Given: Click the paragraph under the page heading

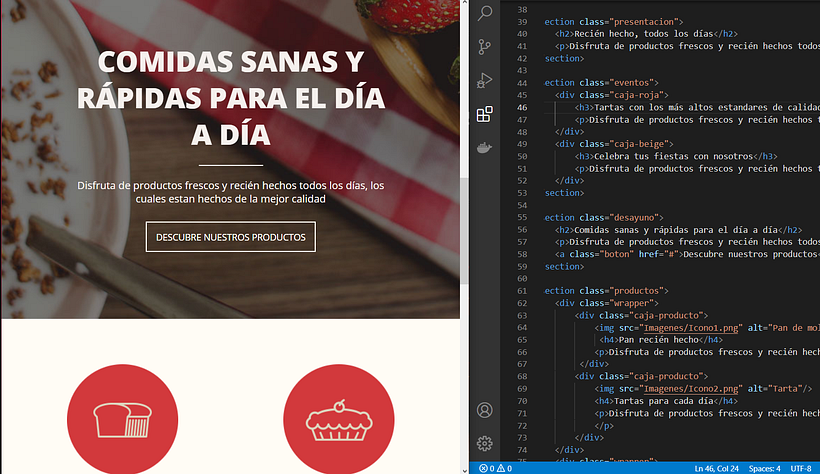Looking at the screenshot, I should pos(231,192).
